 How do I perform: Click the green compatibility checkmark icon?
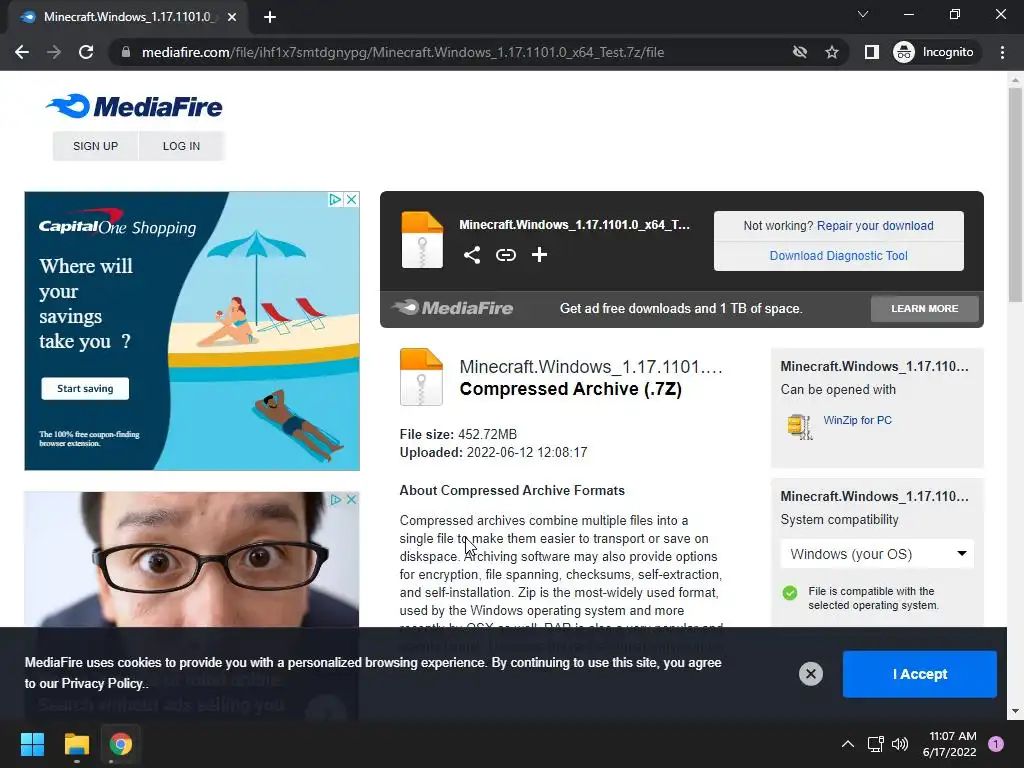790,592
